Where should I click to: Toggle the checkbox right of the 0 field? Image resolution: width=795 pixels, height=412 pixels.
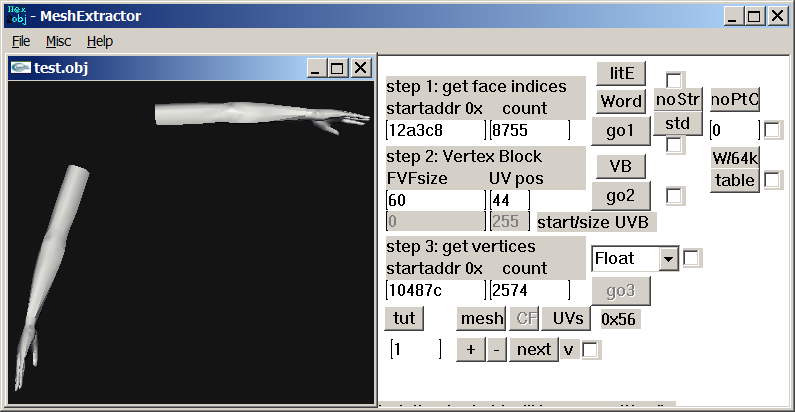coord(772,130)
